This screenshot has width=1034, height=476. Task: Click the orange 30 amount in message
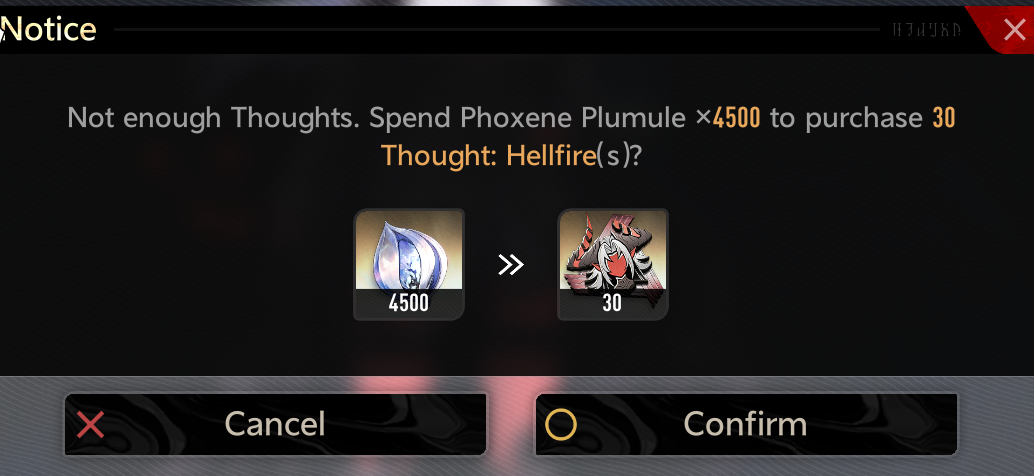(x=944, y=118)
